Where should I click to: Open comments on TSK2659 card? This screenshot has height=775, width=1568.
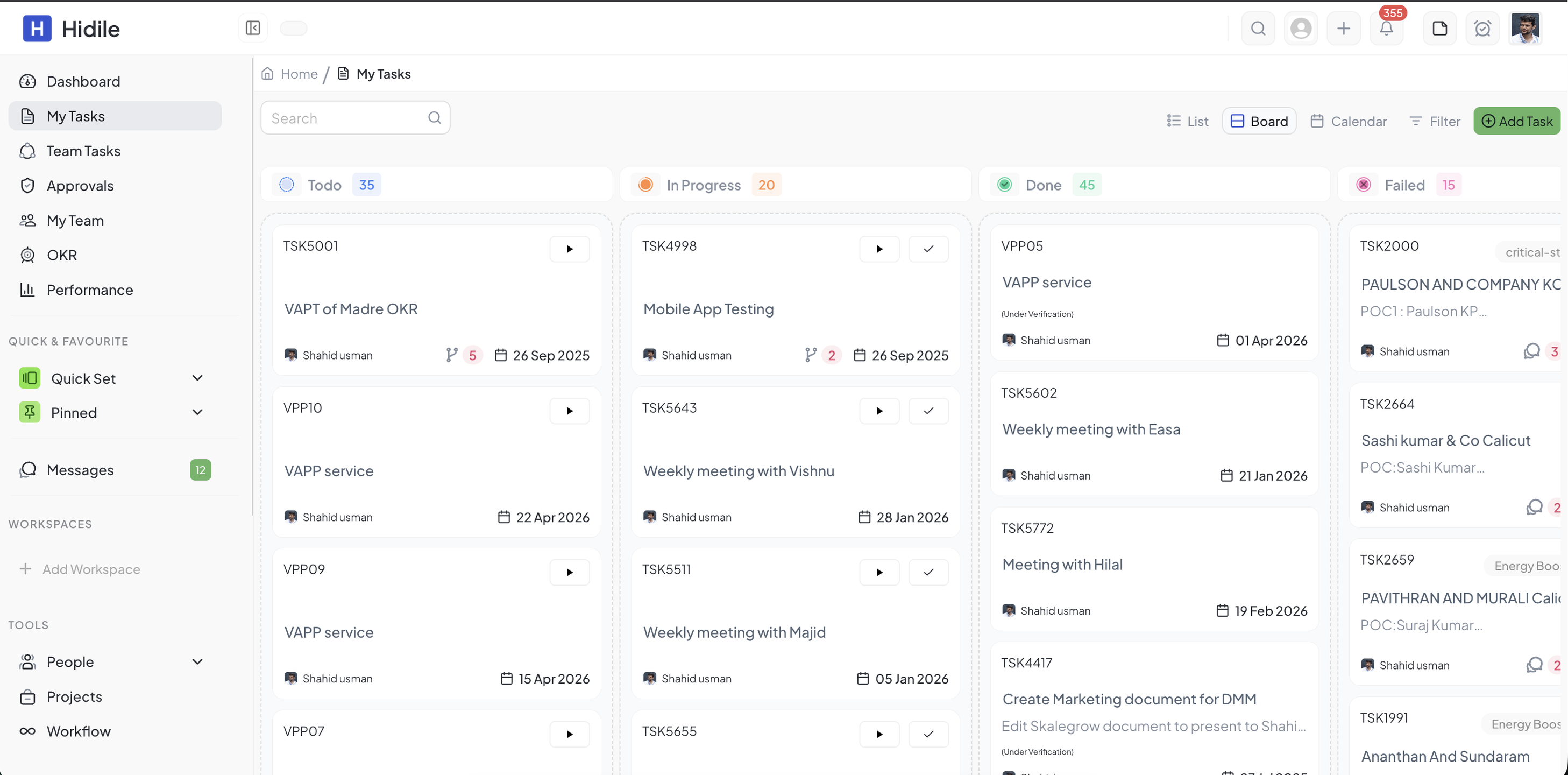coord(1534,665)
